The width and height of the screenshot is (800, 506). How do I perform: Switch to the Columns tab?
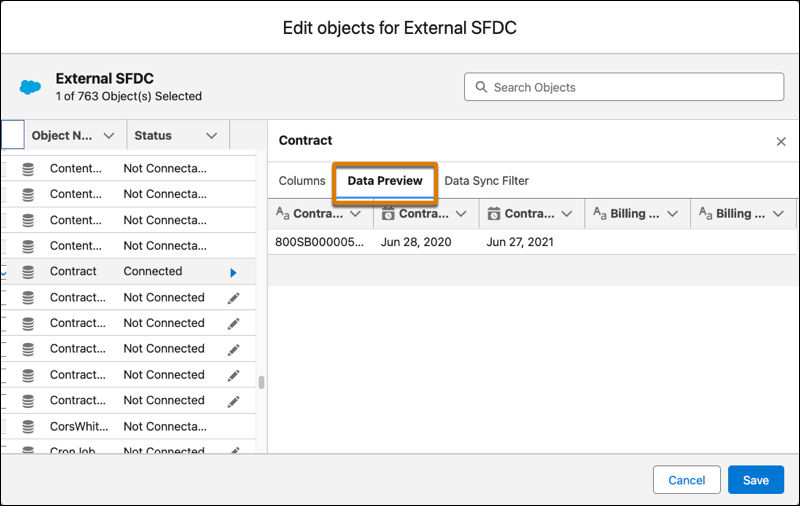(302, 181)
